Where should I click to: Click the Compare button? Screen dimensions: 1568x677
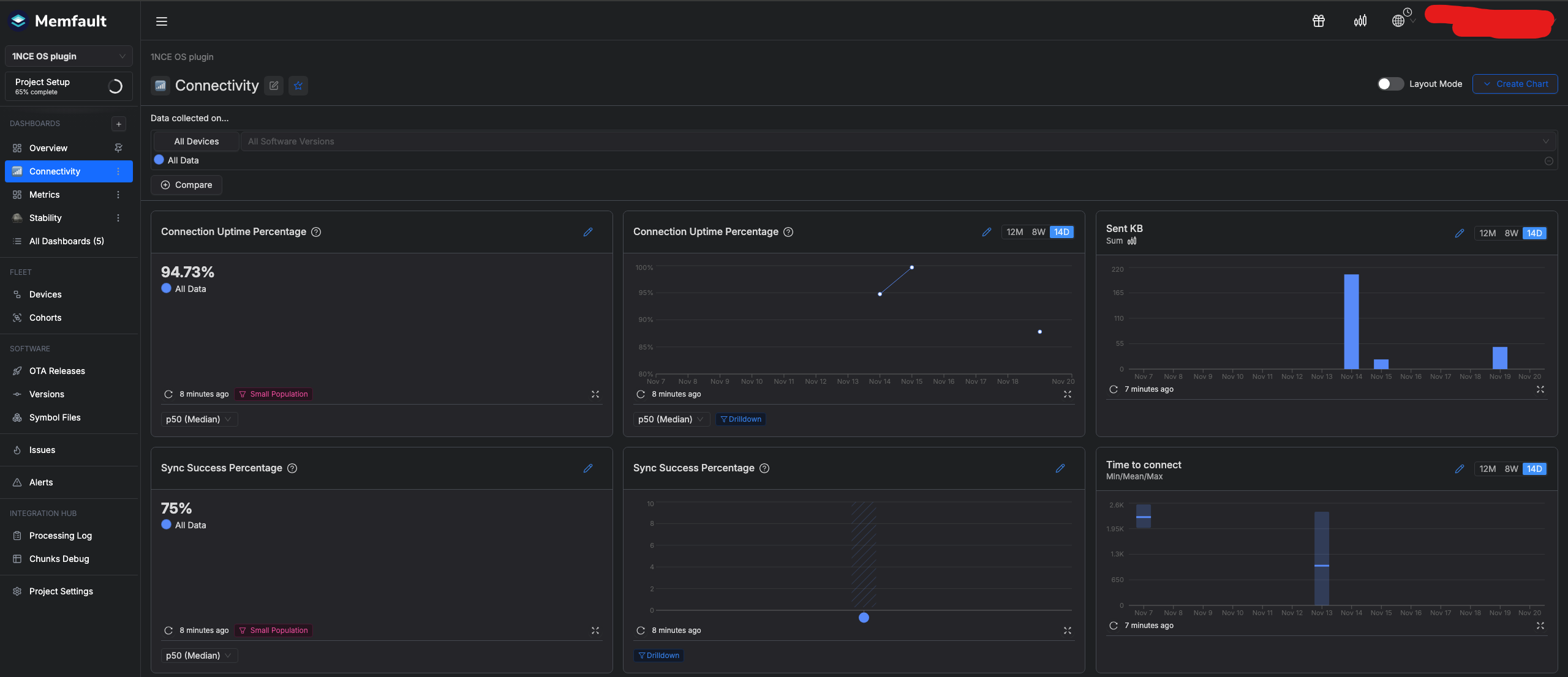pos(186,185)
